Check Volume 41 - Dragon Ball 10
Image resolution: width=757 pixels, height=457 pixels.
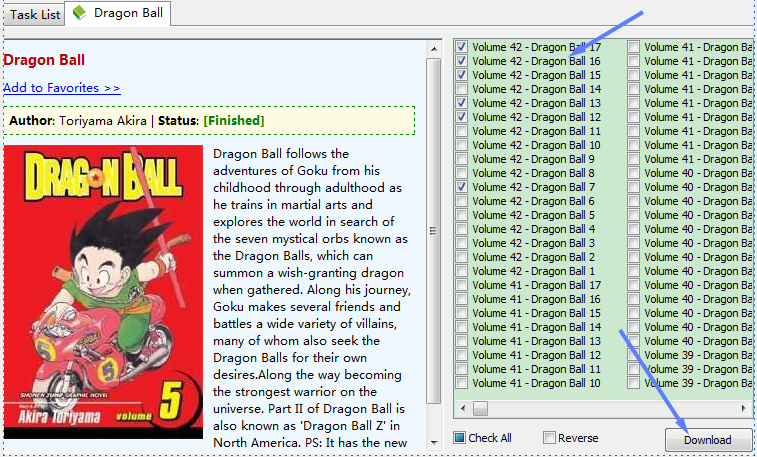tap(461, 383)
